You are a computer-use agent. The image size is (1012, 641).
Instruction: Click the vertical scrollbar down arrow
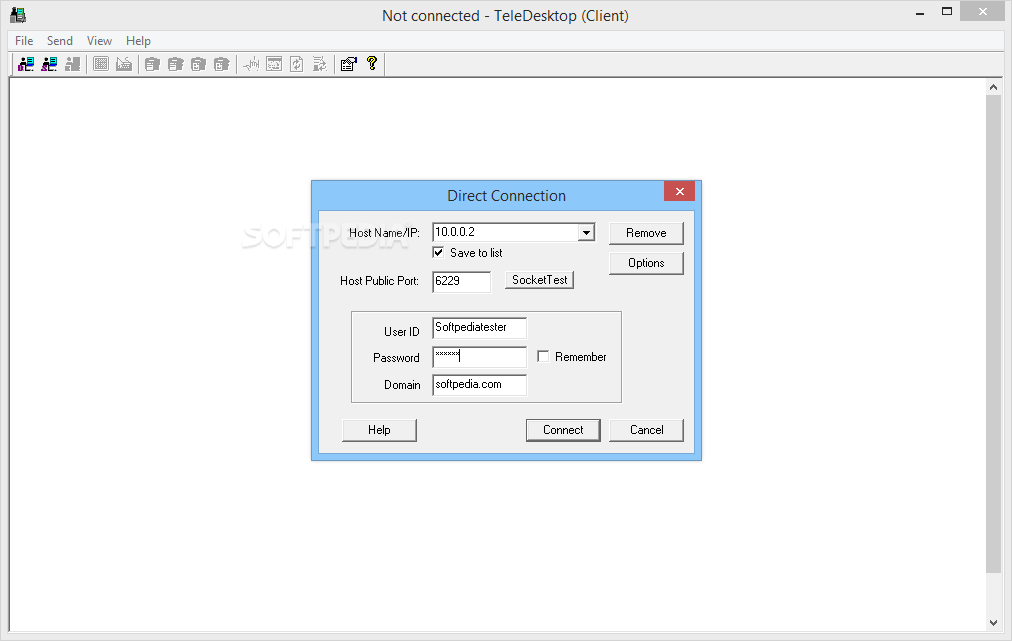click(993, 623)
